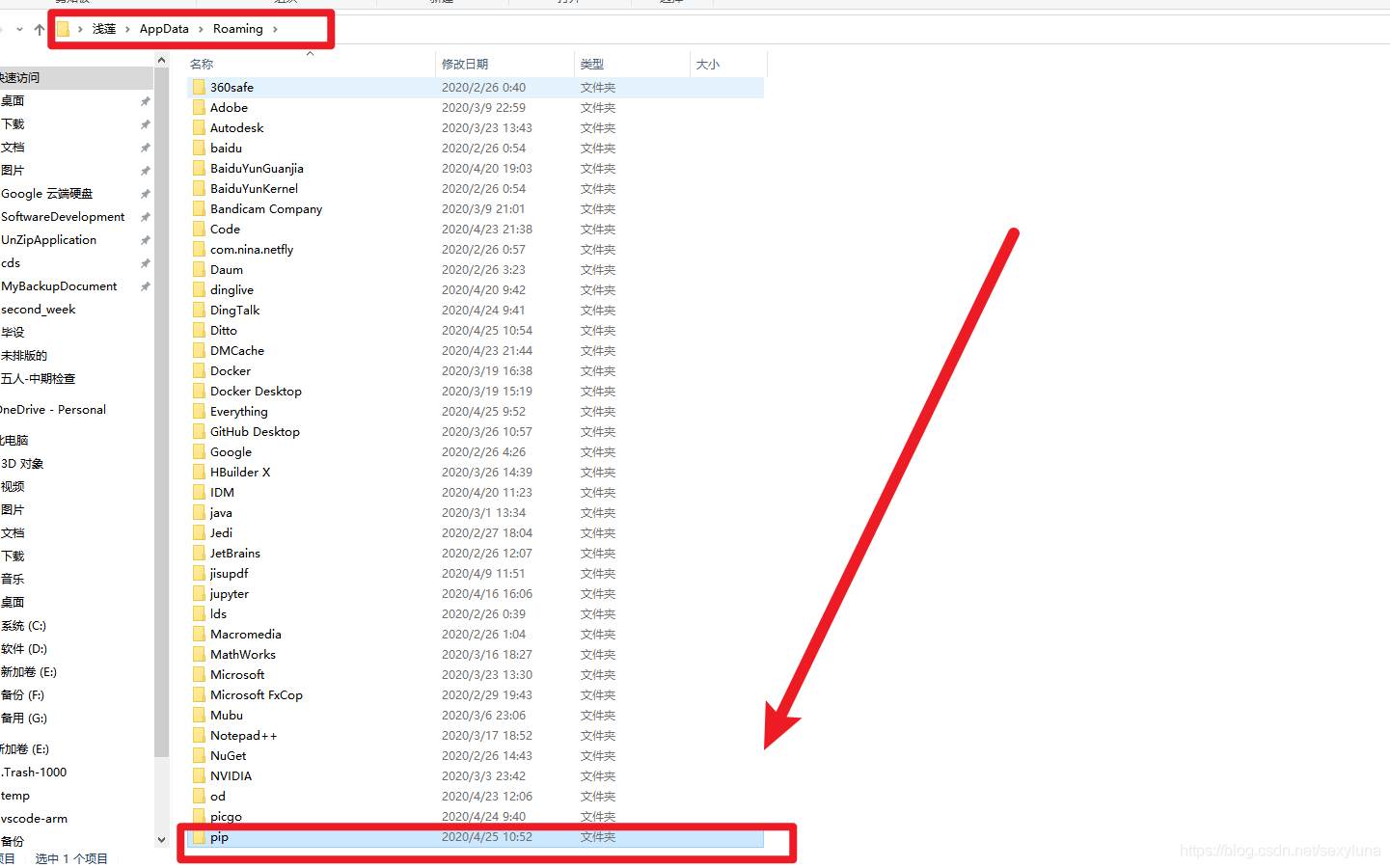
Task: Click the Code folder icon
Action: pyautogui.click(x=199, y=230)
